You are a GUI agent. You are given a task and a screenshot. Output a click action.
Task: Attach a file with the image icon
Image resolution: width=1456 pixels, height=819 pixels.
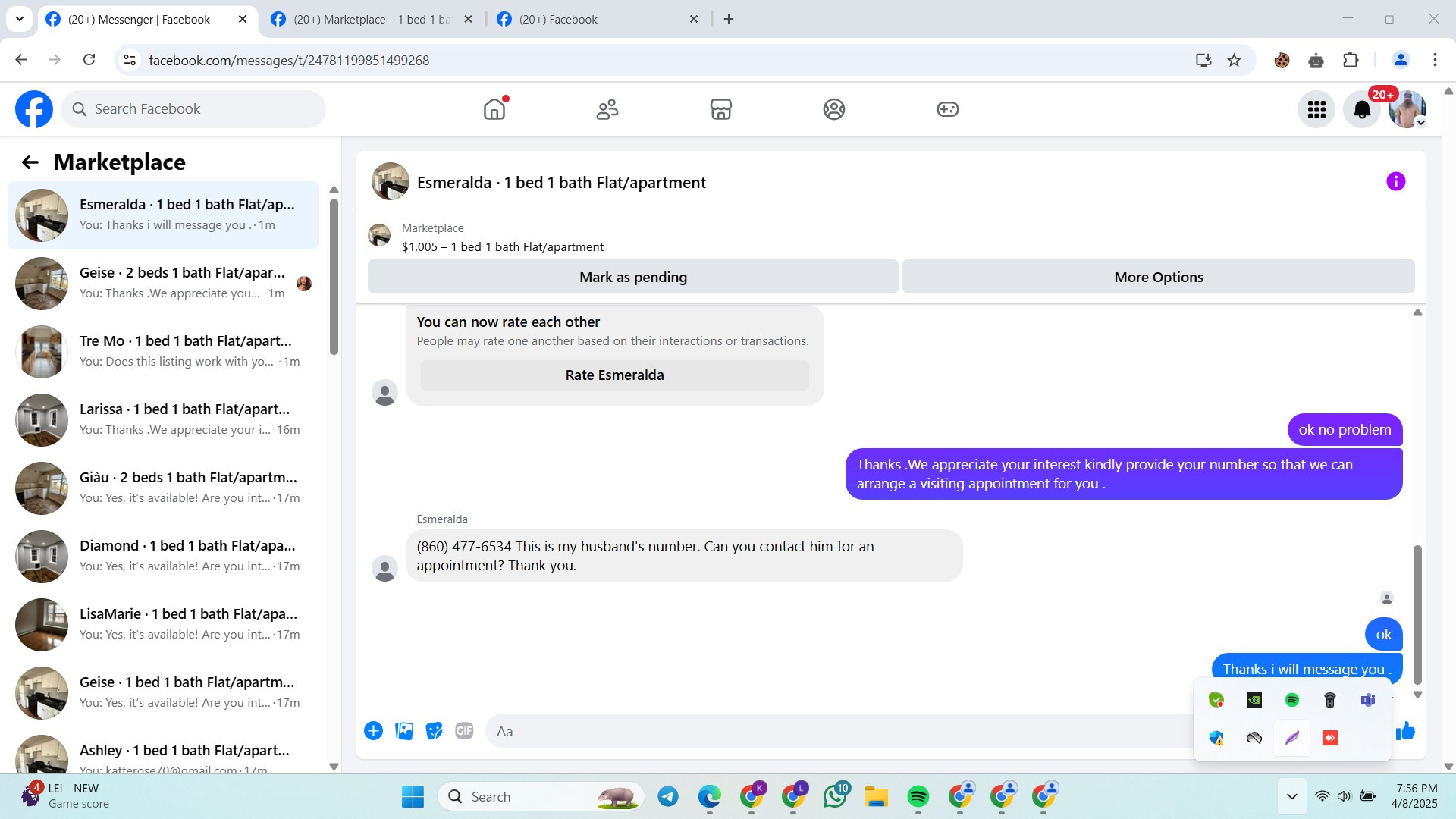[404, 731]
